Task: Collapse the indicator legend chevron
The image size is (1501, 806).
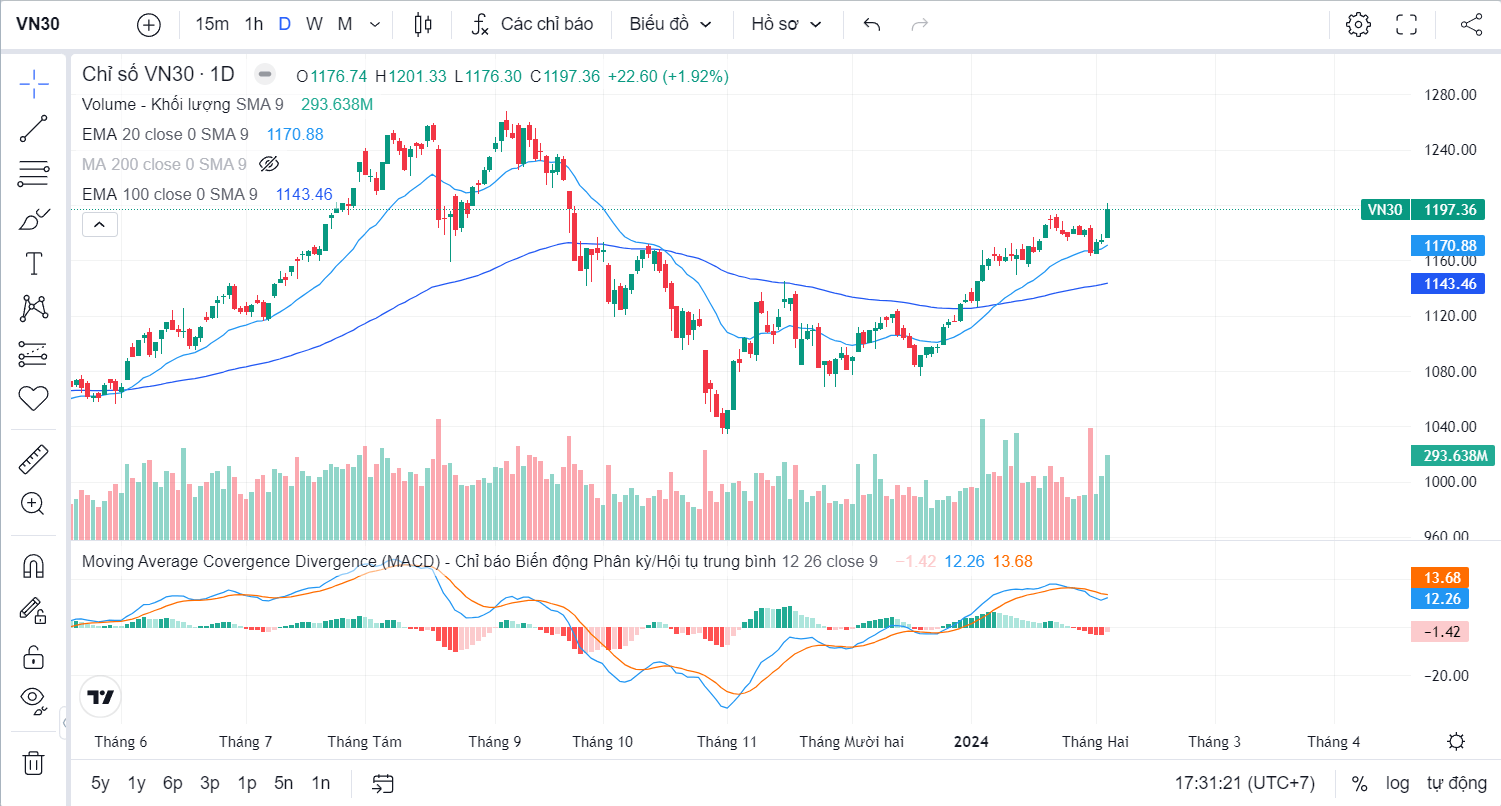Action: [x=100, y=225]
